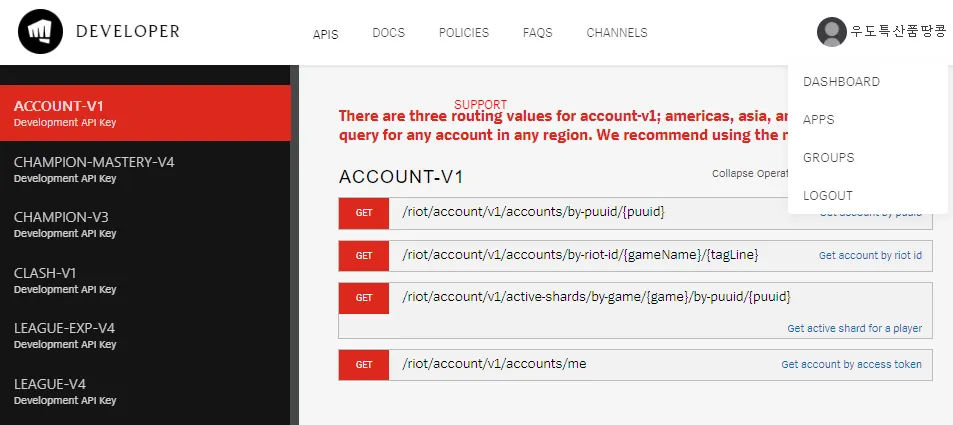Open the accounts/by-riot-id/{gameName}/{tagLine} endpoint path
Image resolution: width=953 pixels, height=425 pixels.
pos(580,255)
